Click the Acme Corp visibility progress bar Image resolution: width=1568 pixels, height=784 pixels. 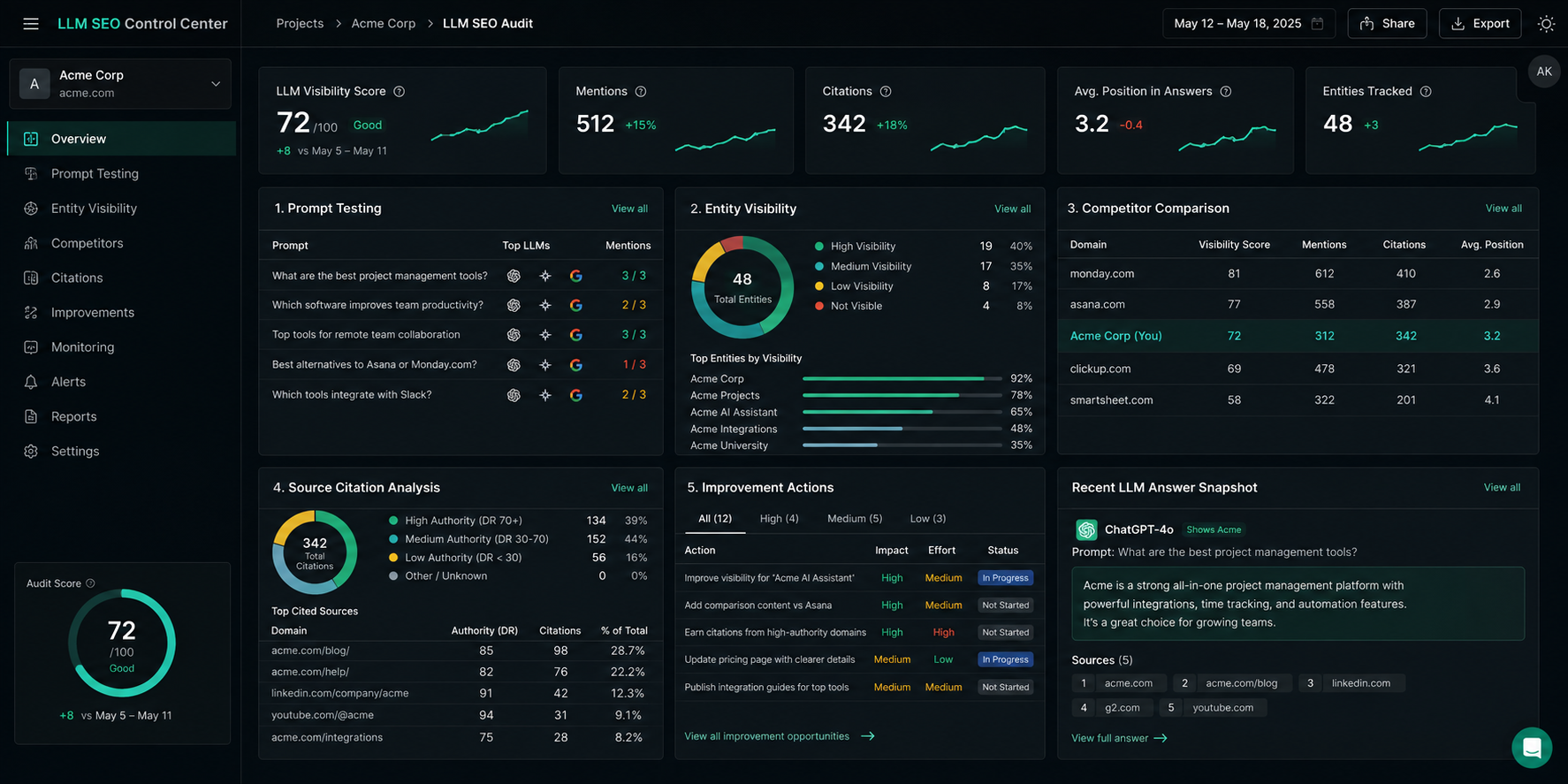point(902,378)
